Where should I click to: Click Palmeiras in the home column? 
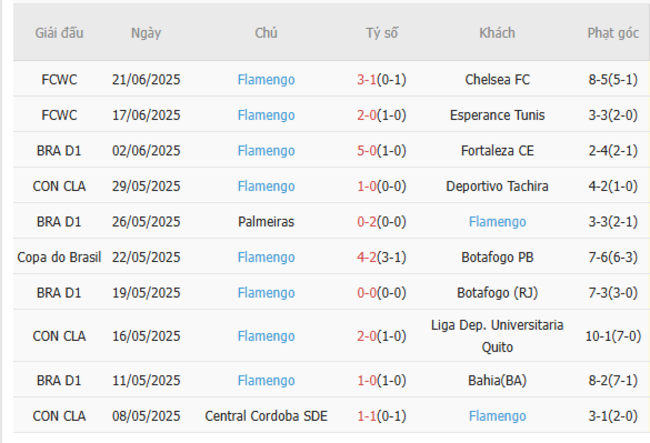pos(266,222)
